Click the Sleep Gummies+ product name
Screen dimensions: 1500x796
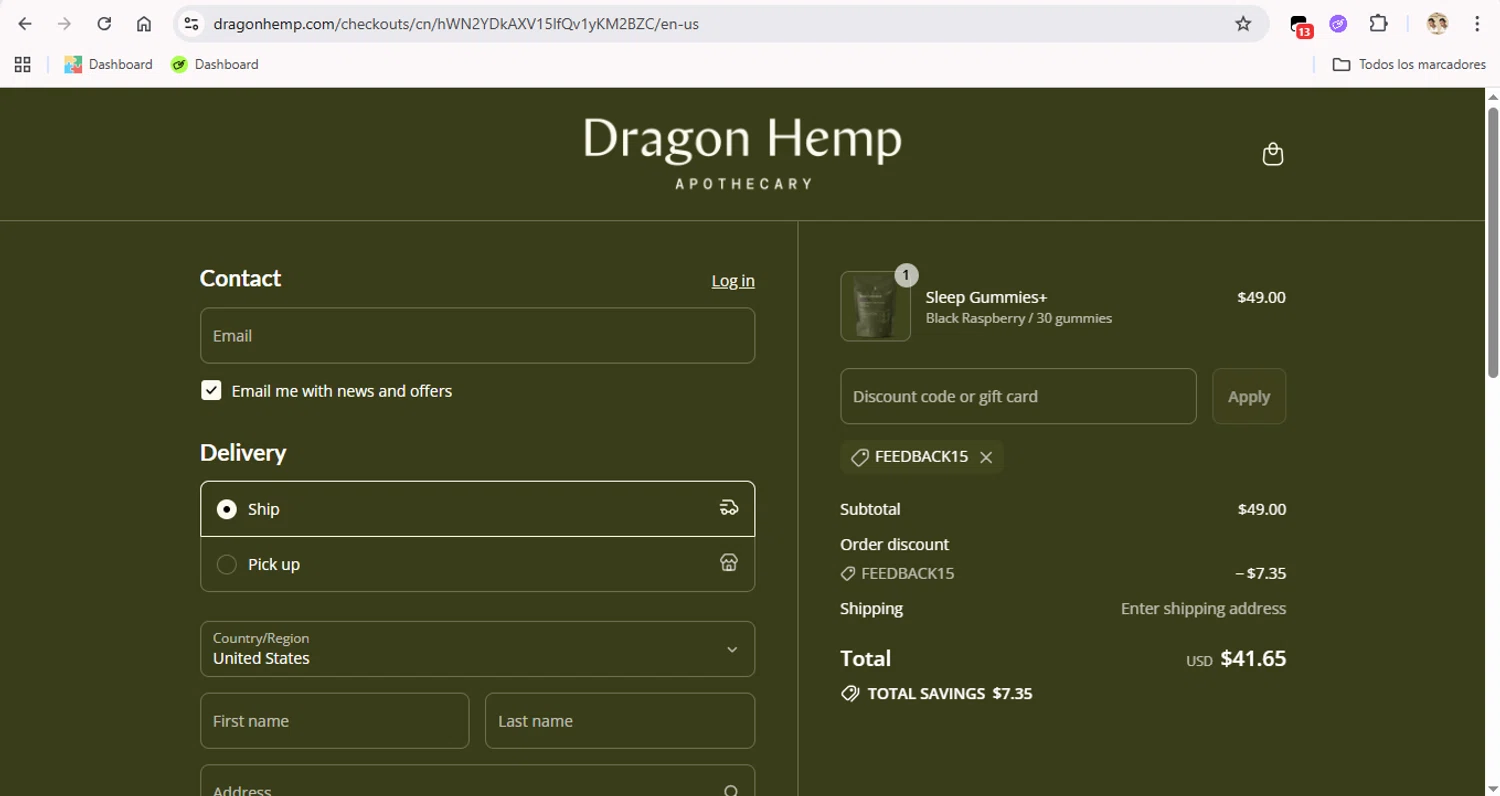tap(986, 297)
